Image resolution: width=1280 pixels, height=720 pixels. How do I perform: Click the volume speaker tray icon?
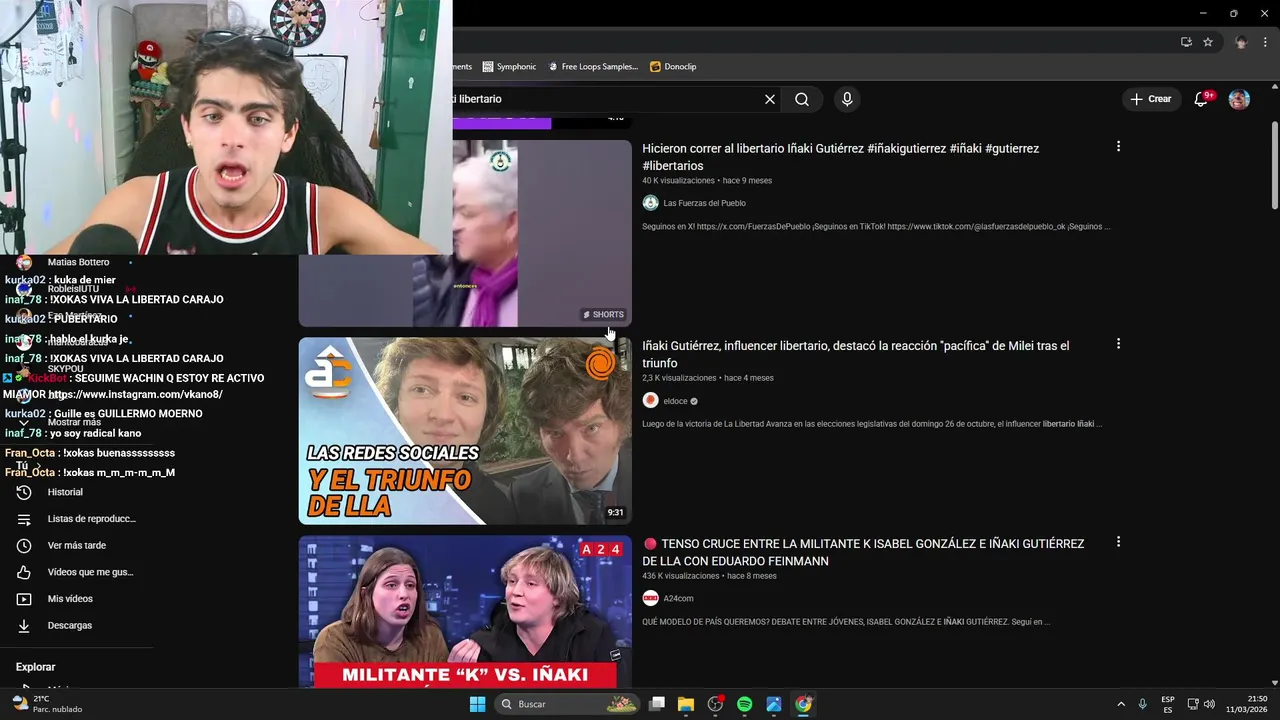coord(1210,704)
